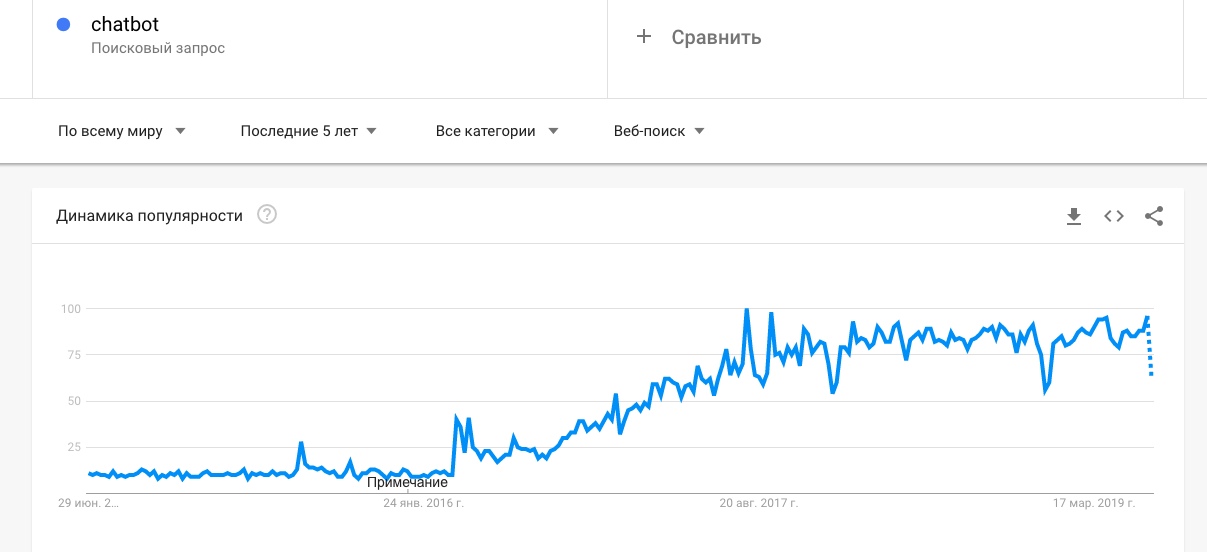Image resolution: width=1207 pixels, height=552 pixels.
Task: Click the 17 мар. 2019 г. axis label
Action: 1095,504
